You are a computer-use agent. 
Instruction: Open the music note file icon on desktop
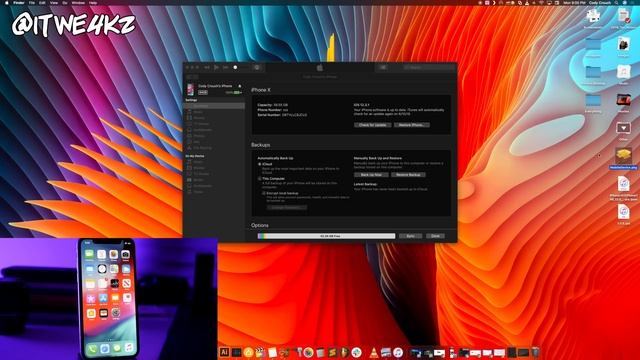[x=623, y=73]
